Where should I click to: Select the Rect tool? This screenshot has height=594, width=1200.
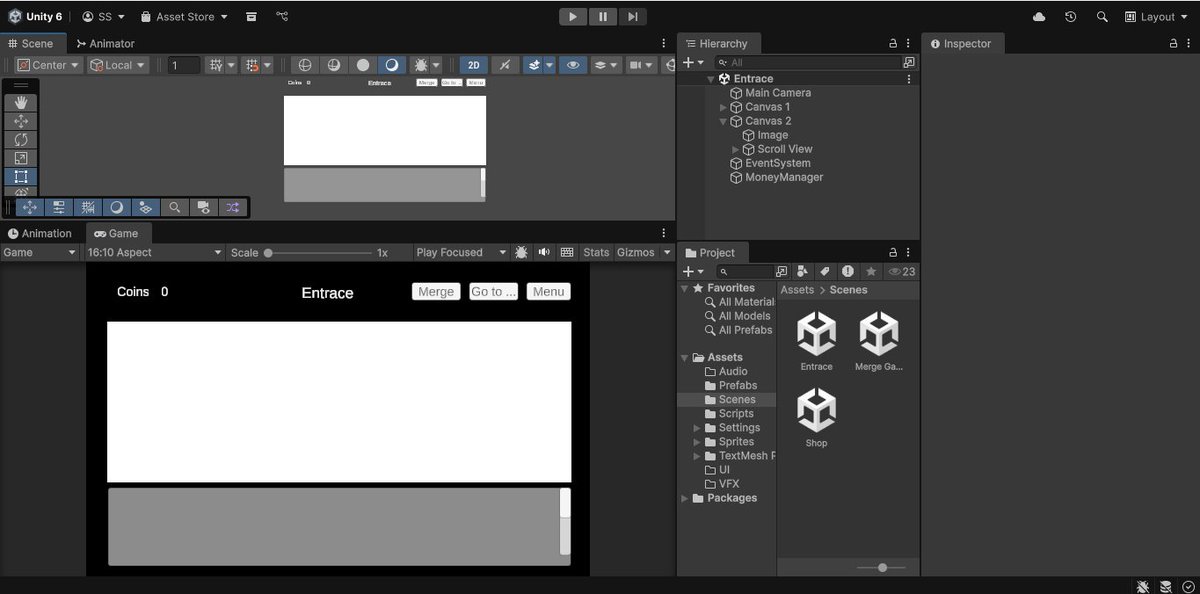click(x=21, y=177)
